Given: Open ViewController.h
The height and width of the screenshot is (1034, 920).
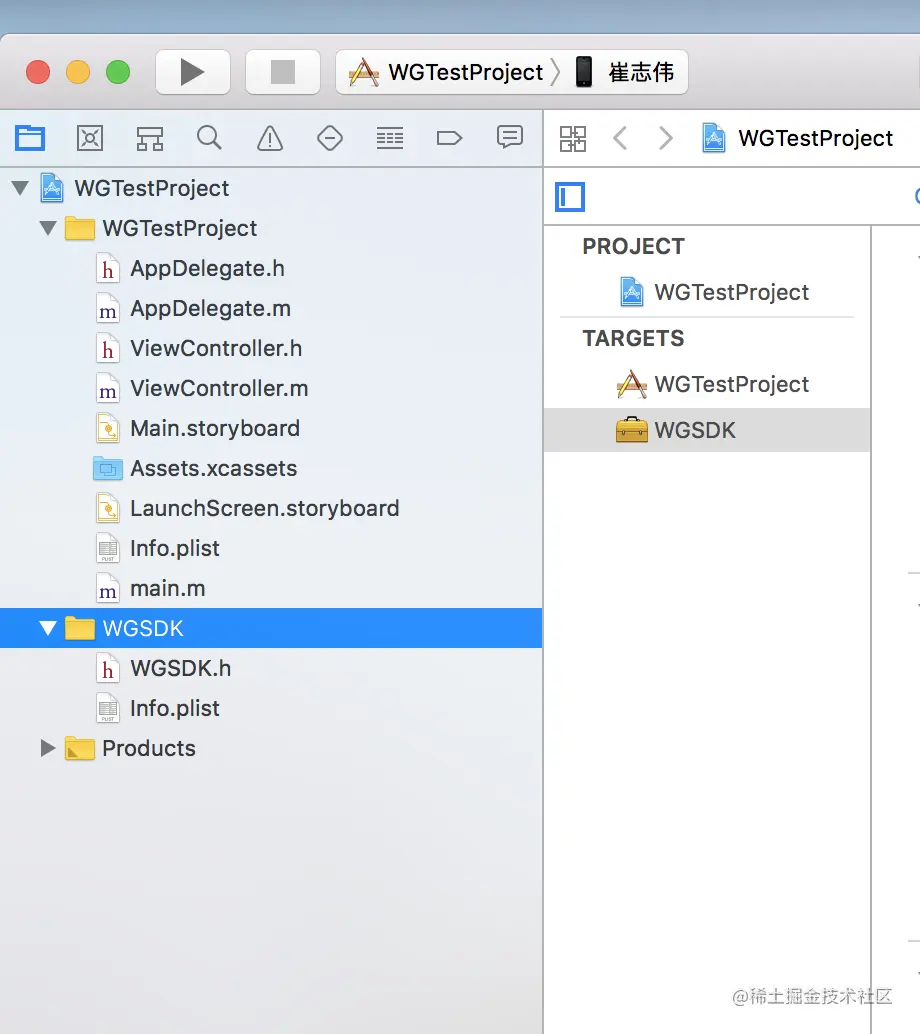Looking at the screenshot, I should 271,348.
